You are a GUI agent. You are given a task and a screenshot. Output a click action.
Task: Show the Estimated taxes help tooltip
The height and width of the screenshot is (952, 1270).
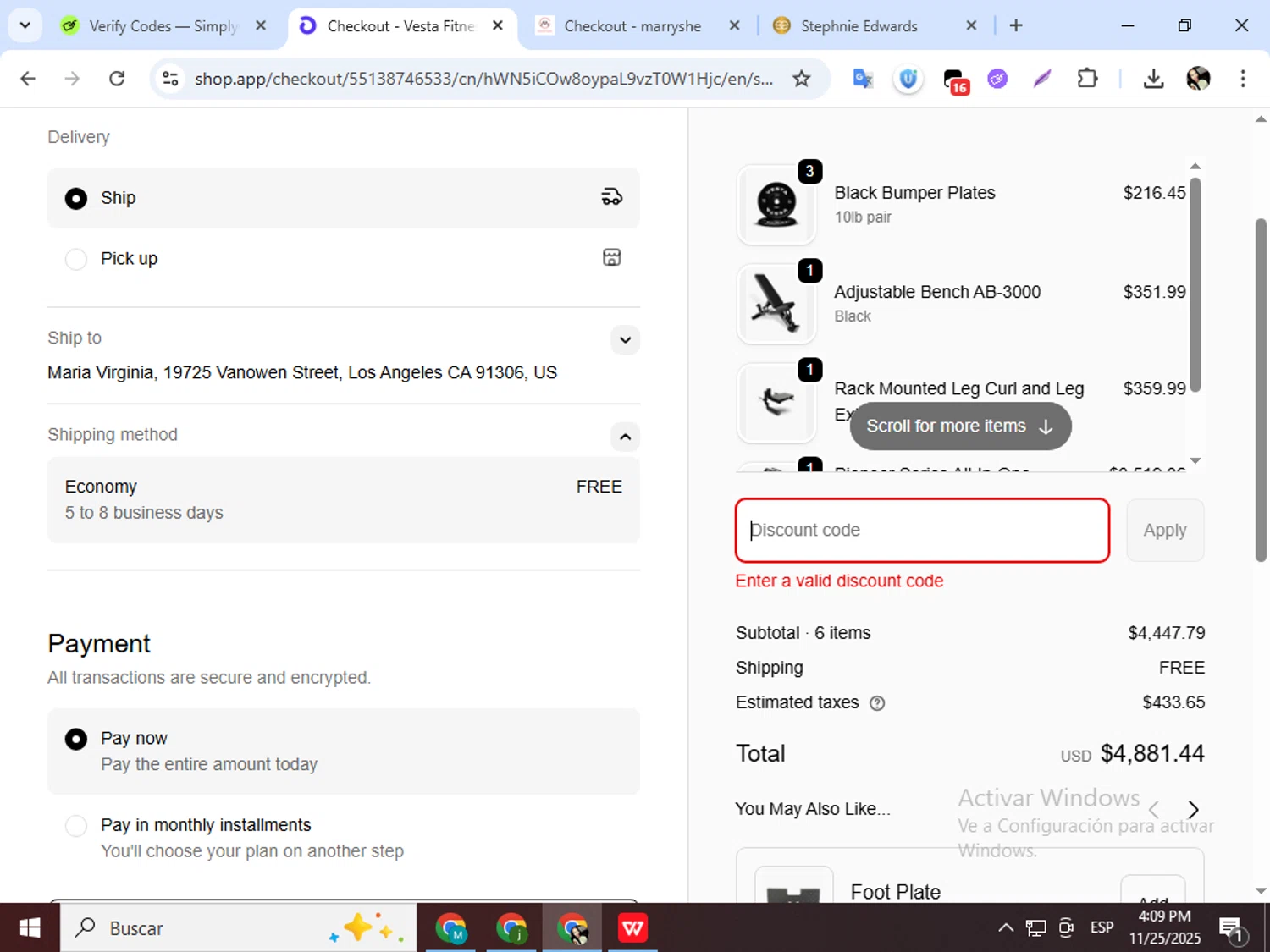click(x=877, y=703)
